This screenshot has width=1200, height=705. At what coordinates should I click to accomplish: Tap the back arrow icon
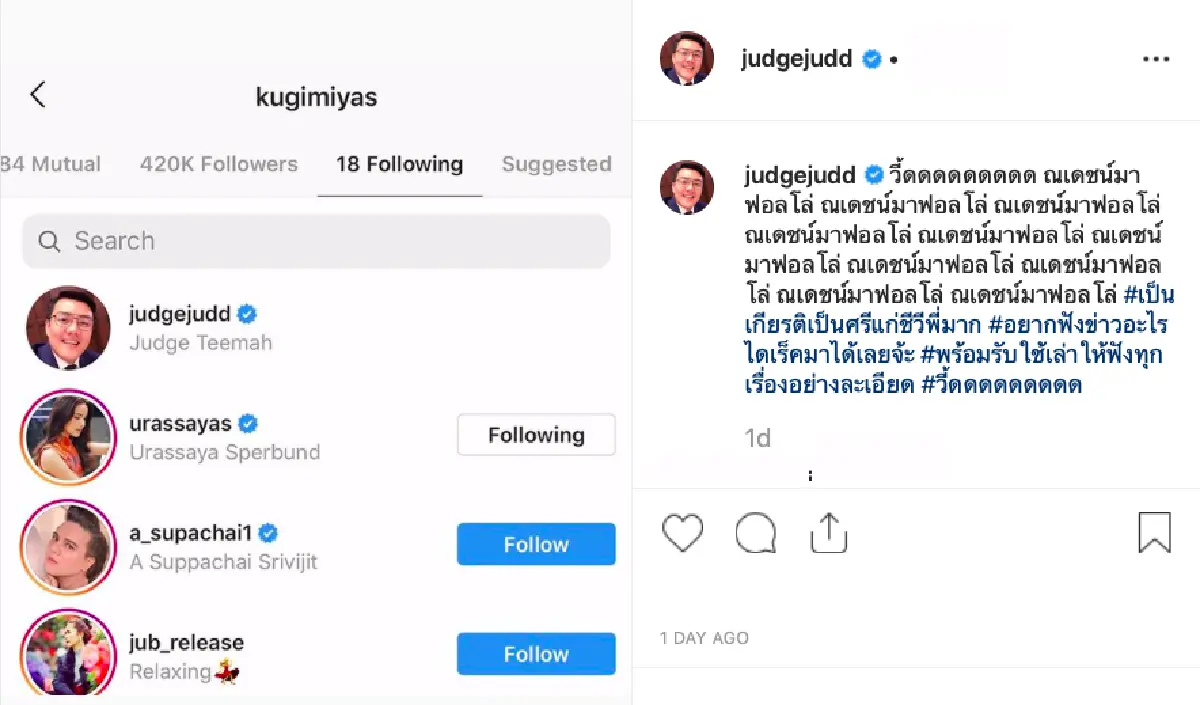pyautogui.click(x=38, y=95)
